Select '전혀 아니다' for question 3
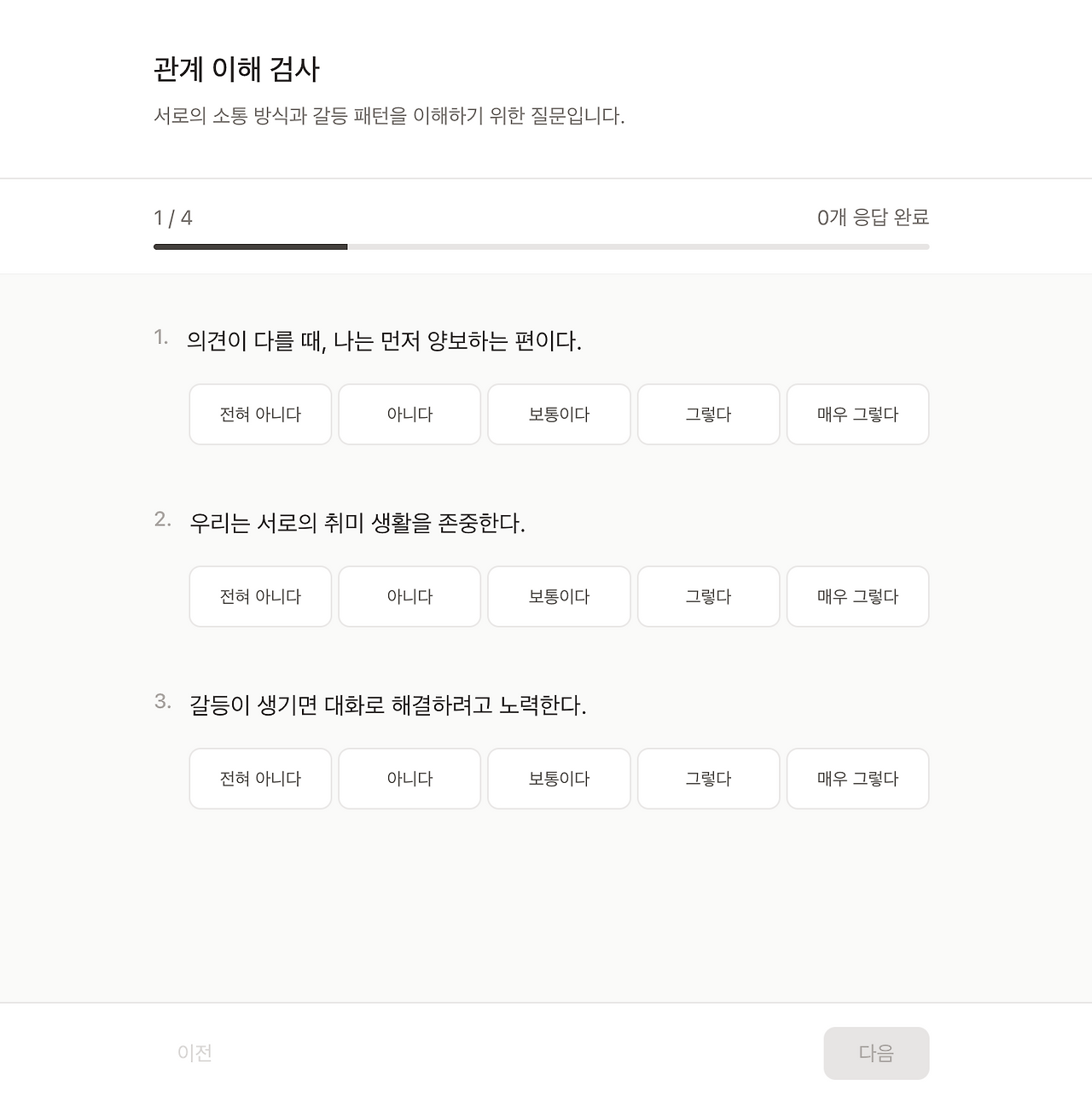Screen dimensions: 1092x1096 tap(260, 779)
